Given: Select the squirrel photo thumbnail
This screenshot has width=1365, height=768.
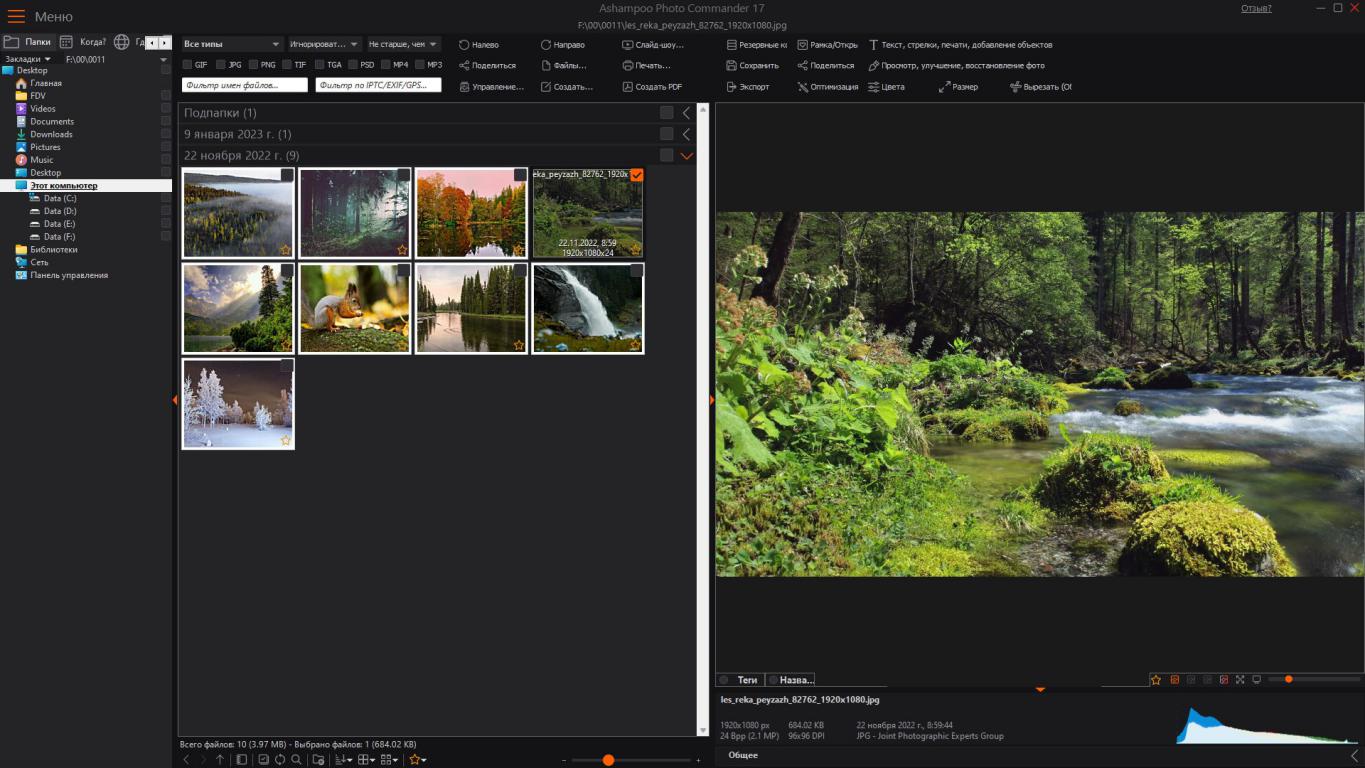Looking at the screenshot, I should (x=355, y=308).
